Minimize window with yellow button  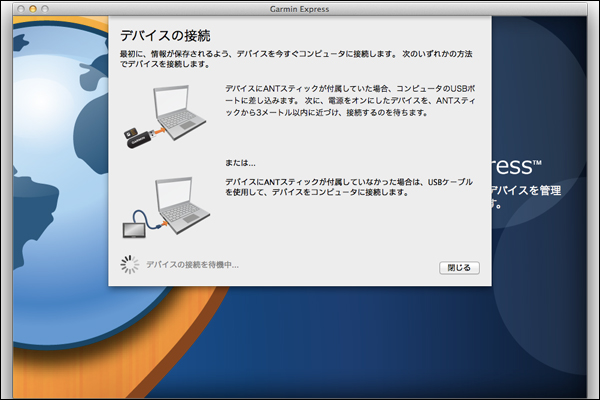point(33,9)
